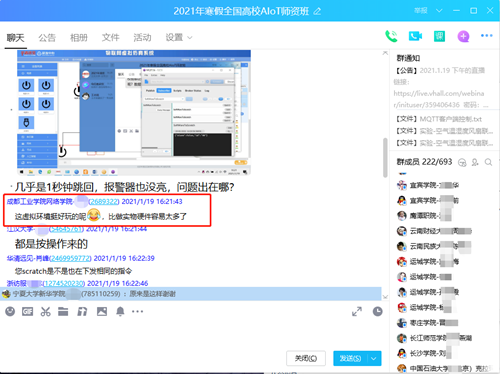This screenshot has height=374, width=500.
Task: Click the 举报 report link
Action: [x=421, y=11]
